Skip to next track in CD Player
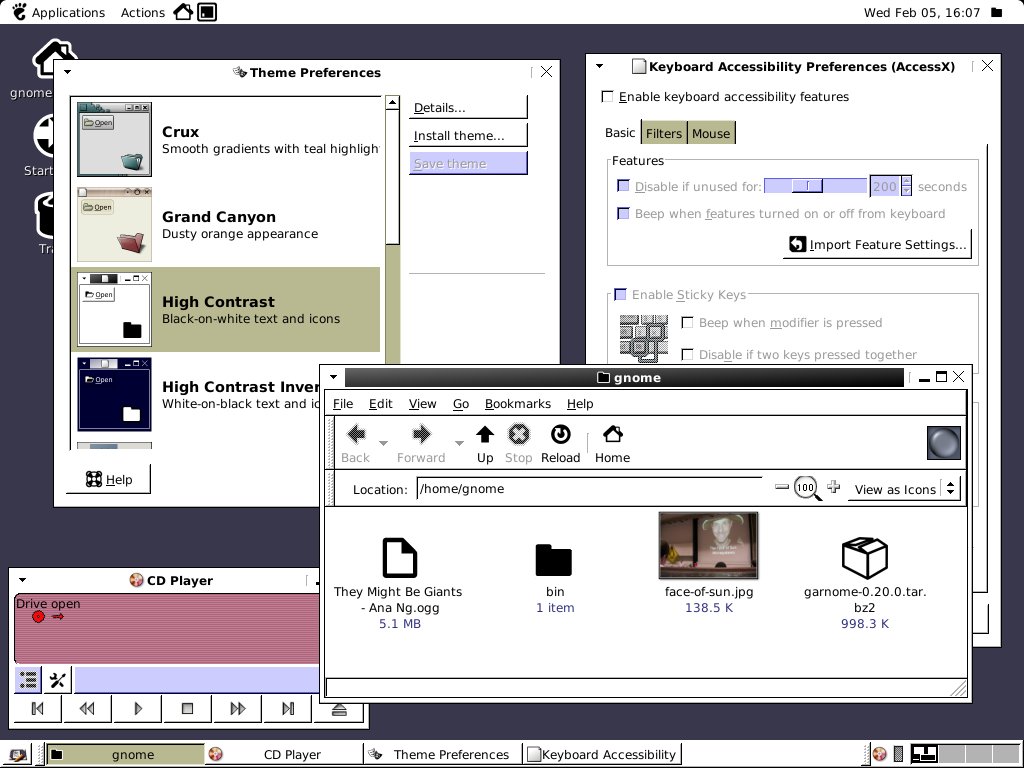The width and height of the screenshot is (1024, 768). tap(288, 709)
